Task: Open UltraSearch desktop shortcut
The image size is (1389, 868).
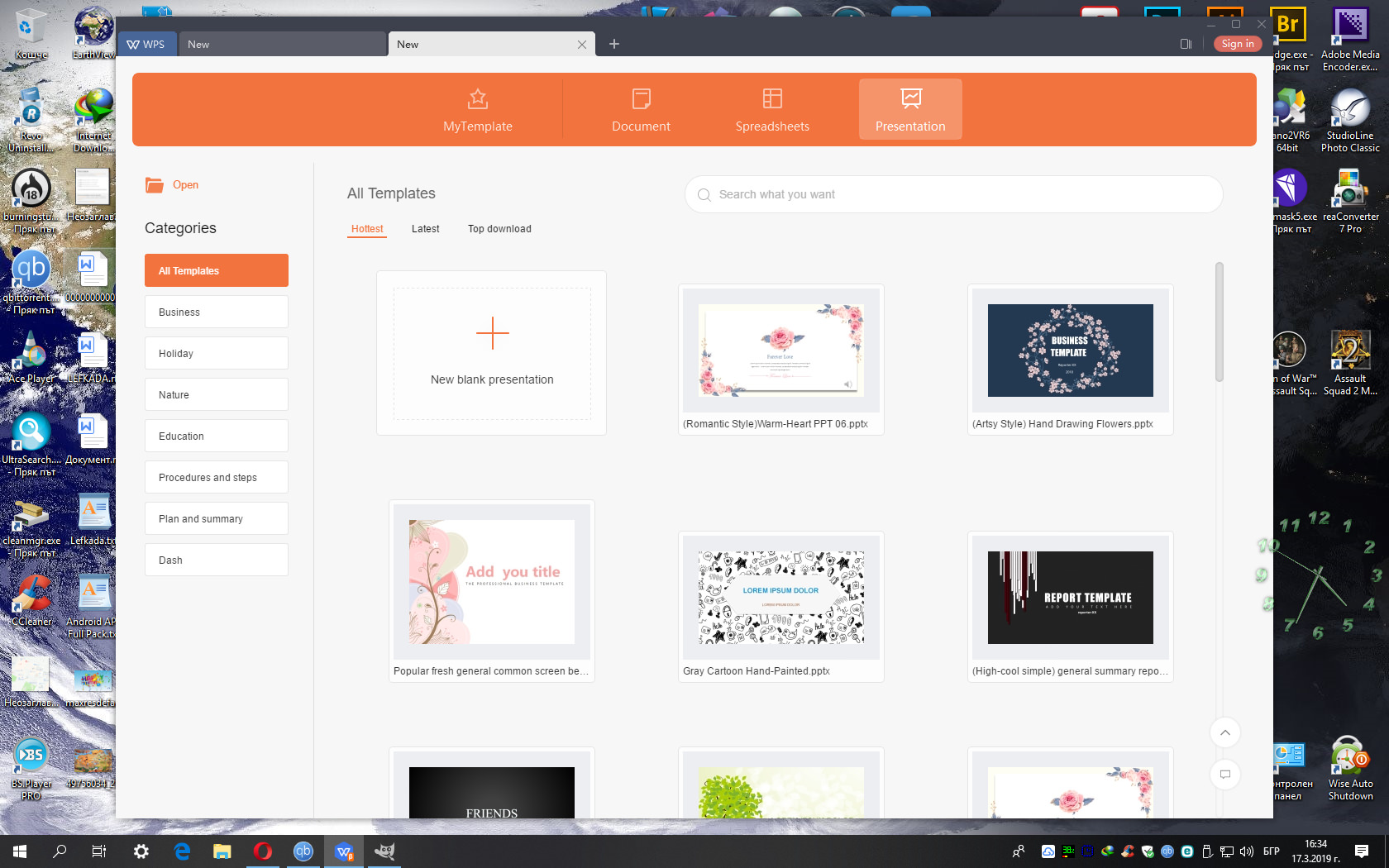Action: [31, 445]
